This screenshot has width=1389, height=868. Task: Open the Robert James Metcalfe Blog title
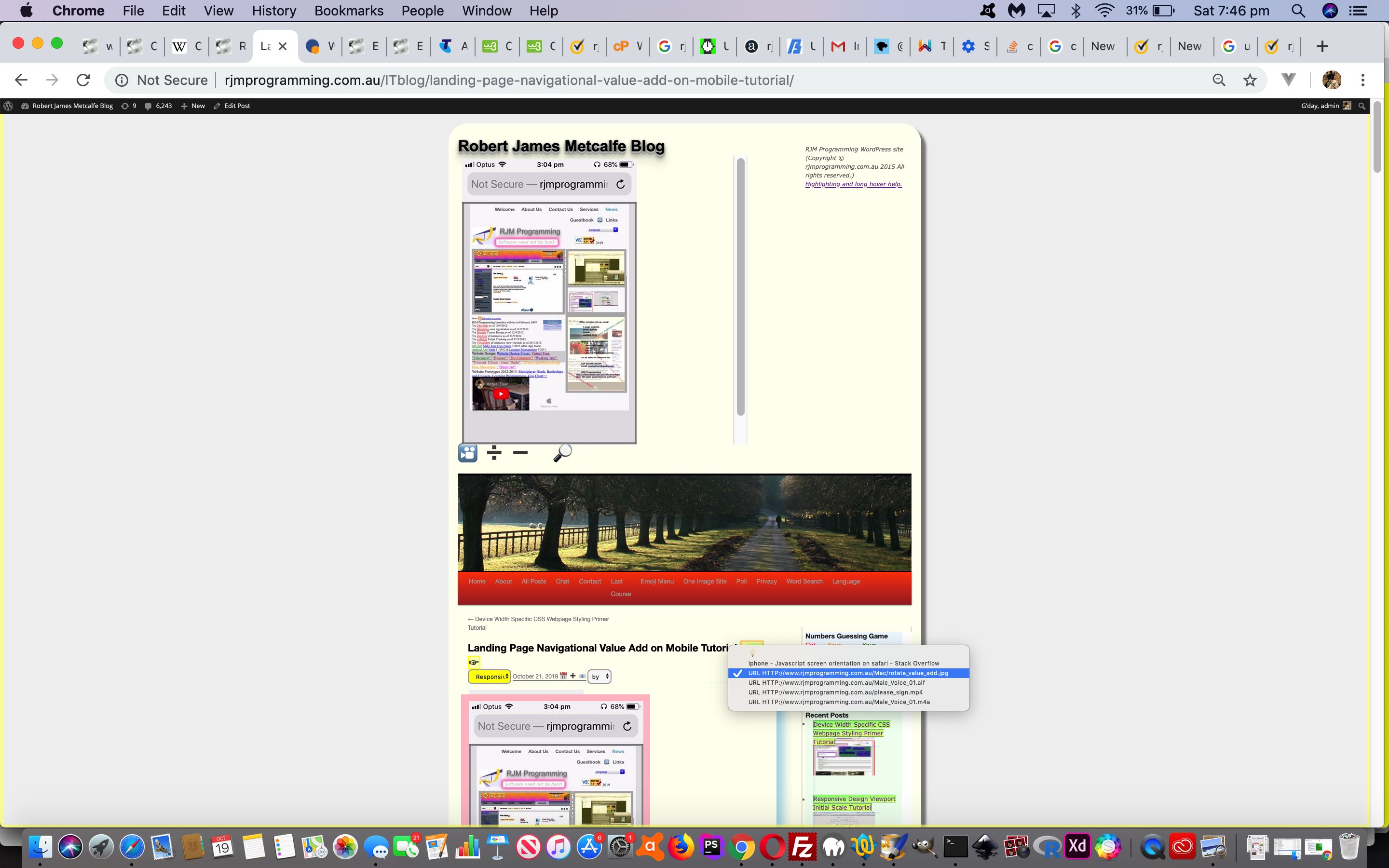click(561, 147)
